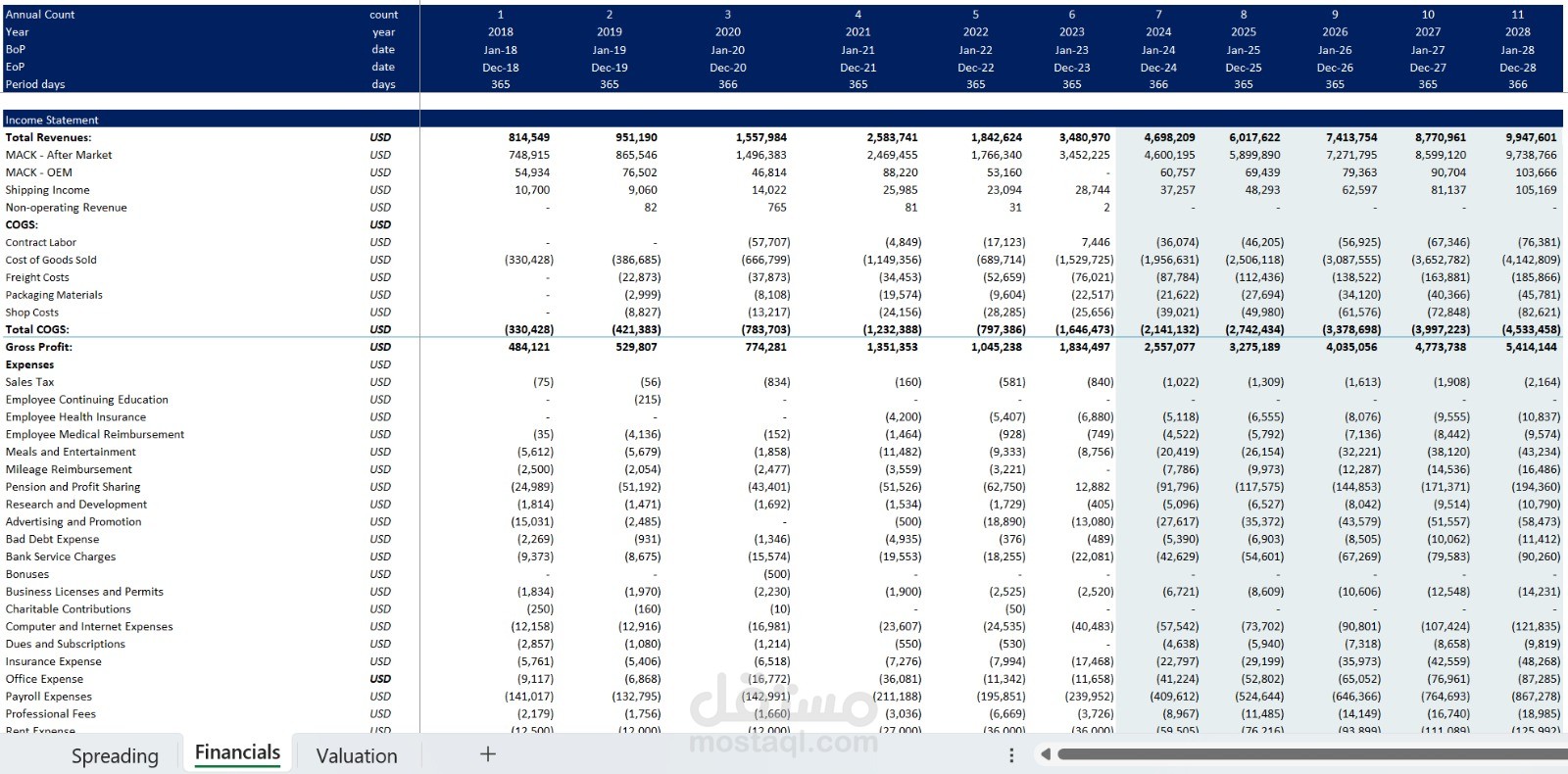The width and height of the screenshot is (1568, 774).
Task: Click Employee Medical Reimbursement label
Action: (x=95, y=434)
